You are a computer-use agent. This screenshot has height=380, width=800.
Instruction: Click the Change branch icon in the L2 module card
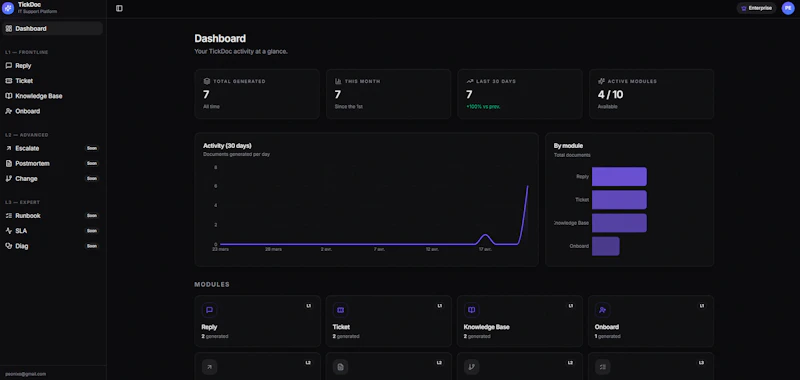pyautogui.click(x=472, y=367)
